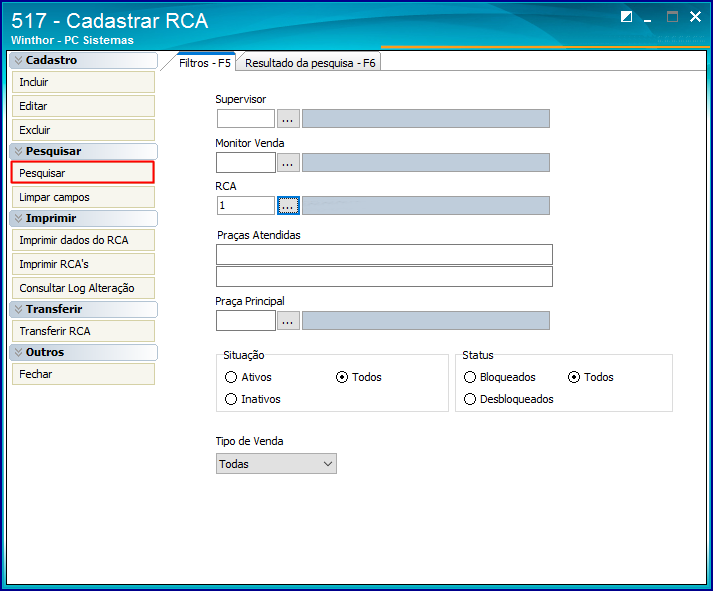Collapse the Outros section
This screenshot has width=713, height=591.
click(83, 352)
